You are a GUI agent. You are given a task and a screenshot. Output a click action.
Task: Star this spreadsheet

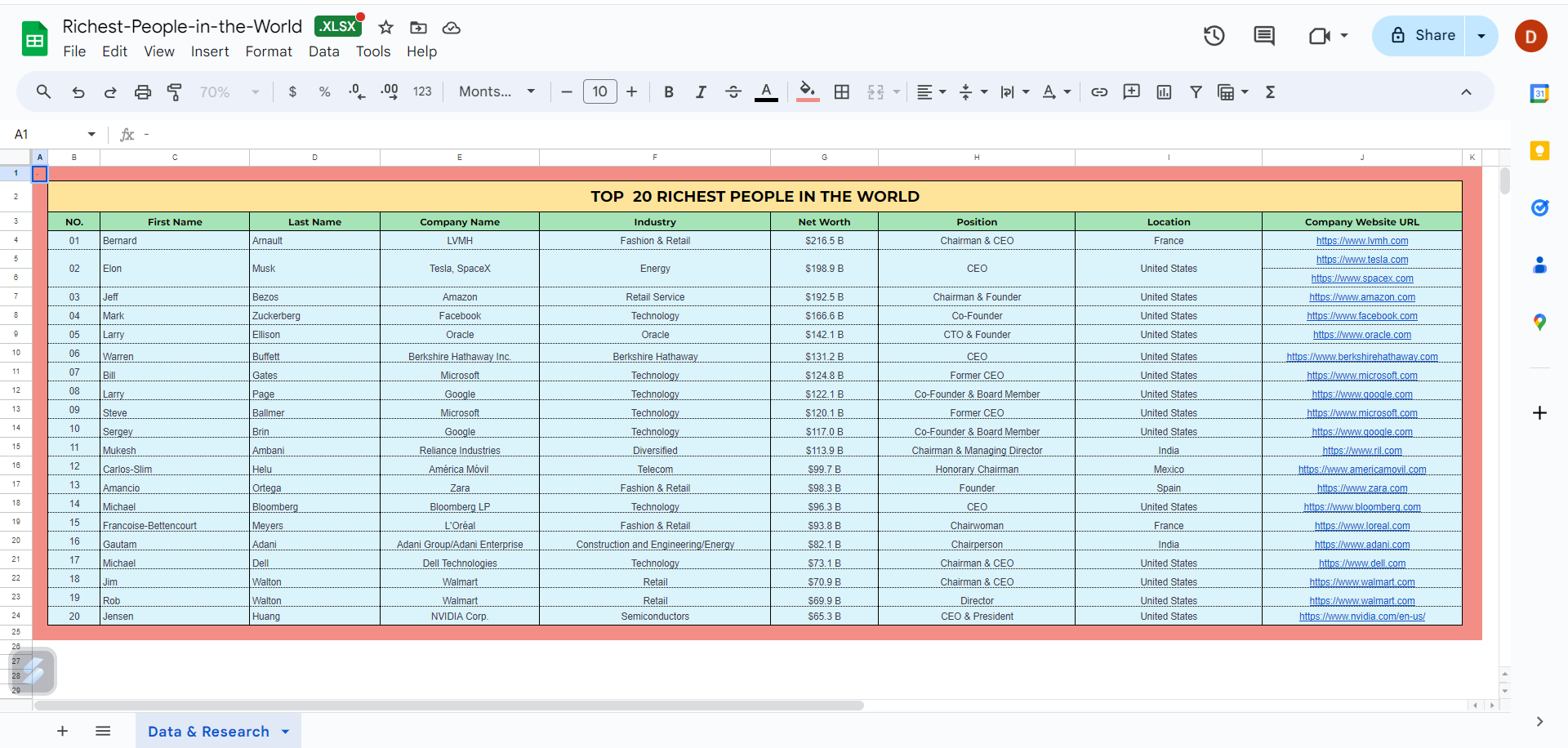386,28
